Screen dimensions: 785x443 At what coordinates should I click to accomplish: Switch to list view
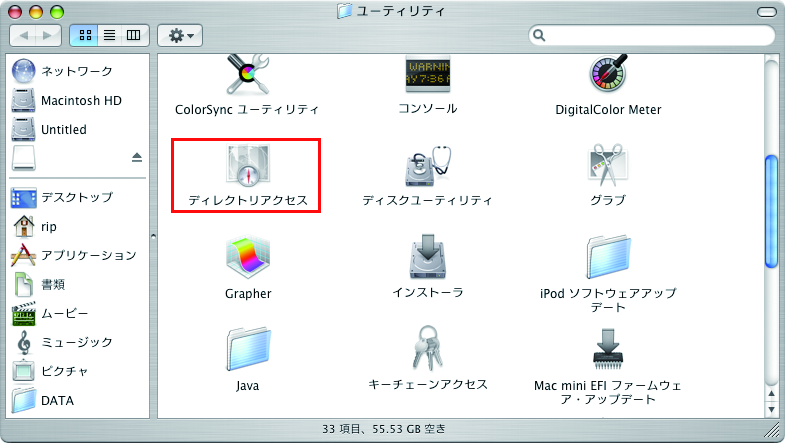point(109,35)
